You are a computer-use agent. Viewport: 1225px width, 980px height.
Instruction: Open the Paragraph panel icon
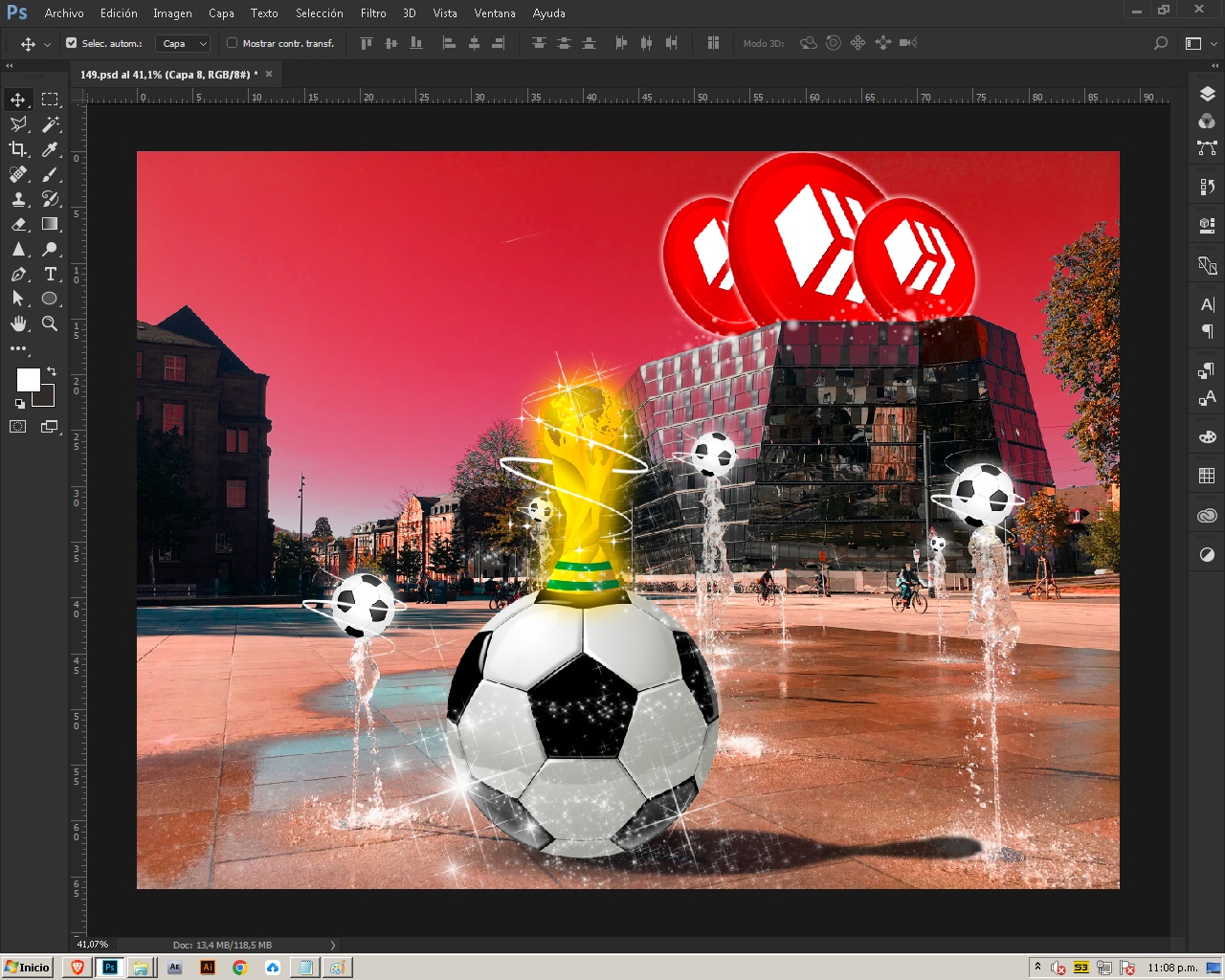pyautogui.click(x=1207, y=331)
